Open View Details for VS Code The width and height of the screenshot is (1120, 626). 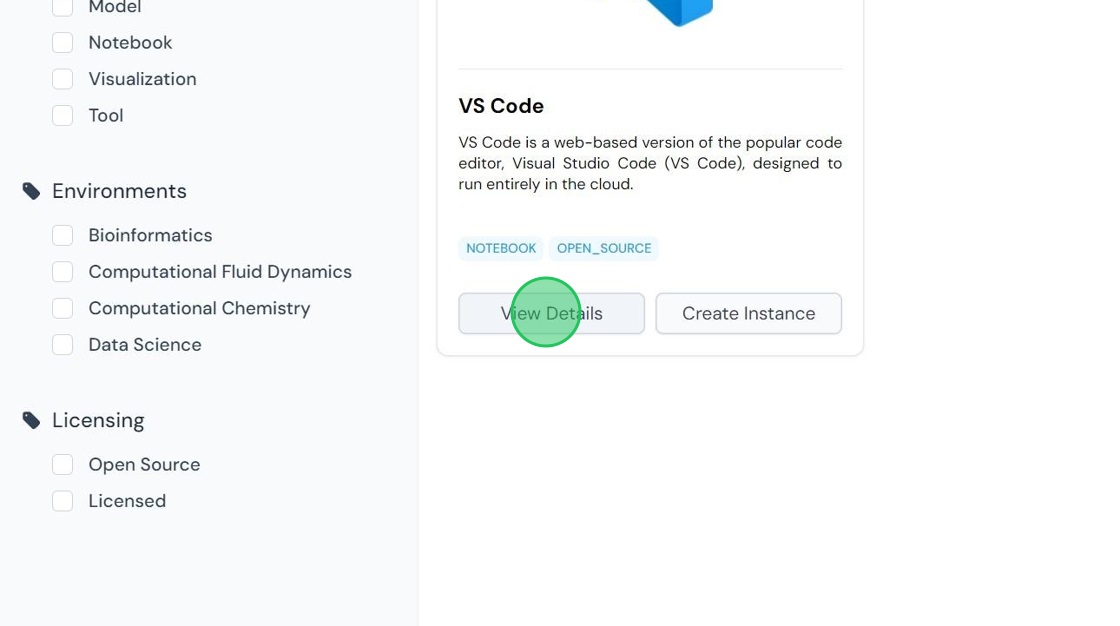tap(551, 313)
